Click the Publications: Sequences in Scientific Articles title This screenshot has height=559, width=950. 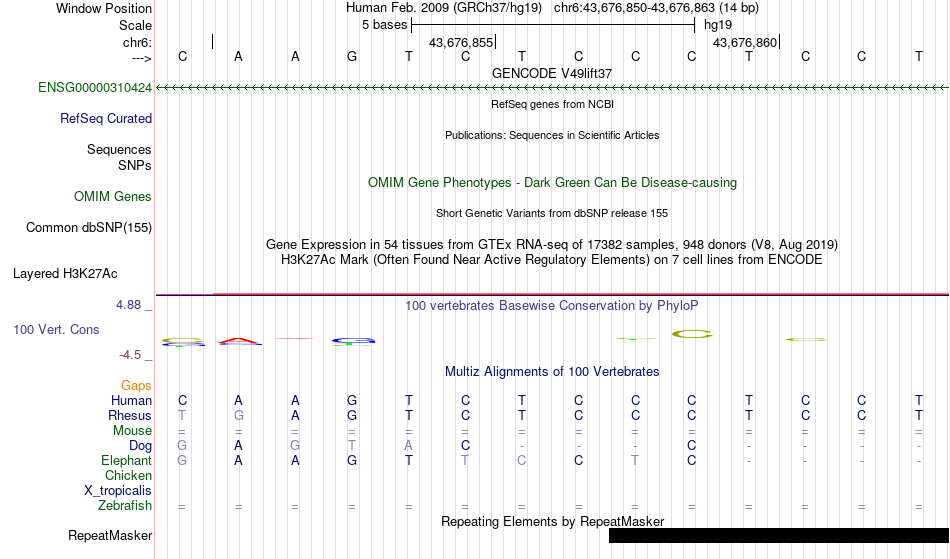click(x=552, y=135)
